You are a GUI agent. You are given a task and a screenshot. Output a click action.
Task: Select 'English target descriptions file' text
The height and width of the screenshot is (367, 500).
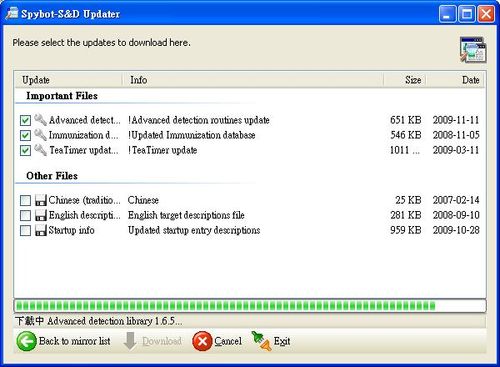[186, 215]
